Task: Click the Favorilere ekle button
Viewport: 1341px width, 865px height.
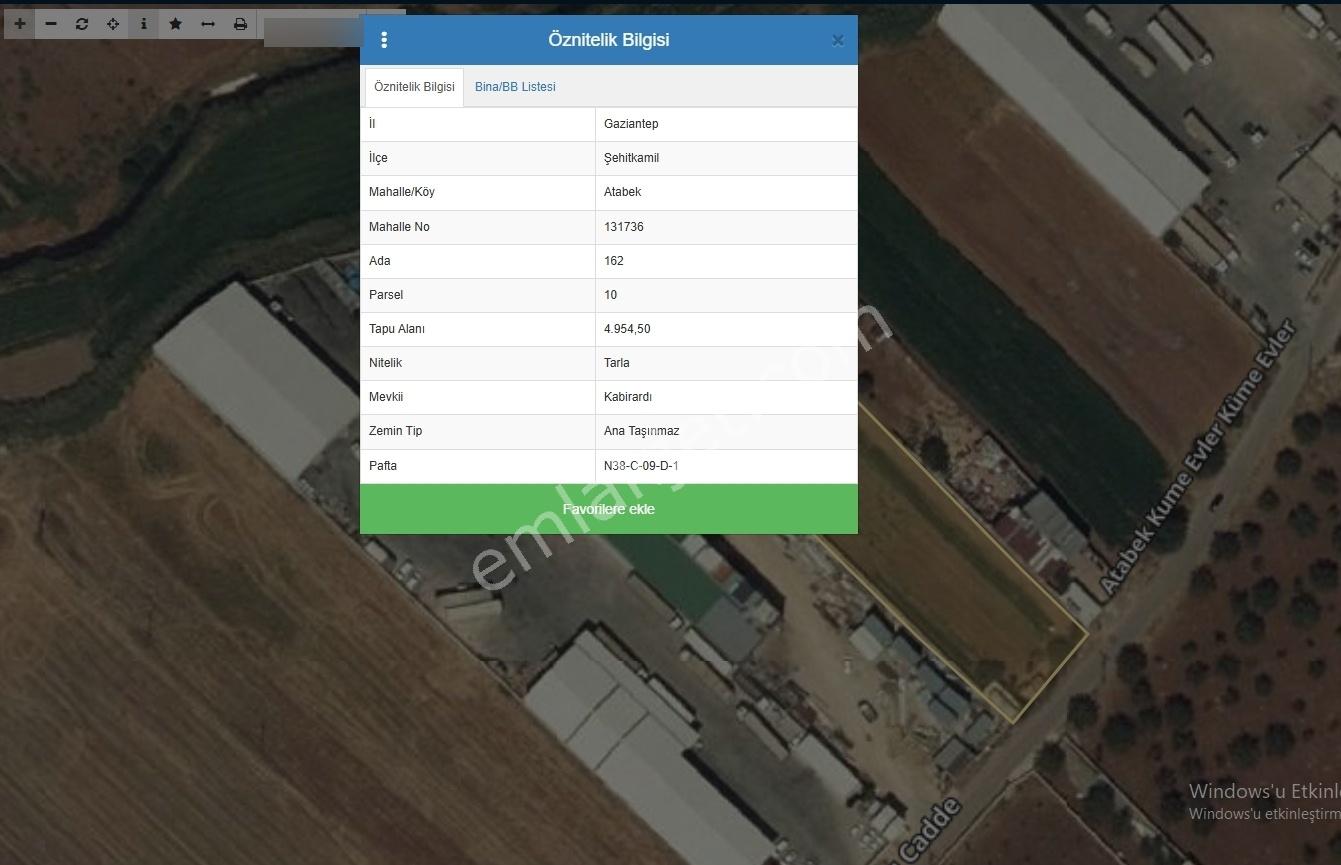Action: 609,509
